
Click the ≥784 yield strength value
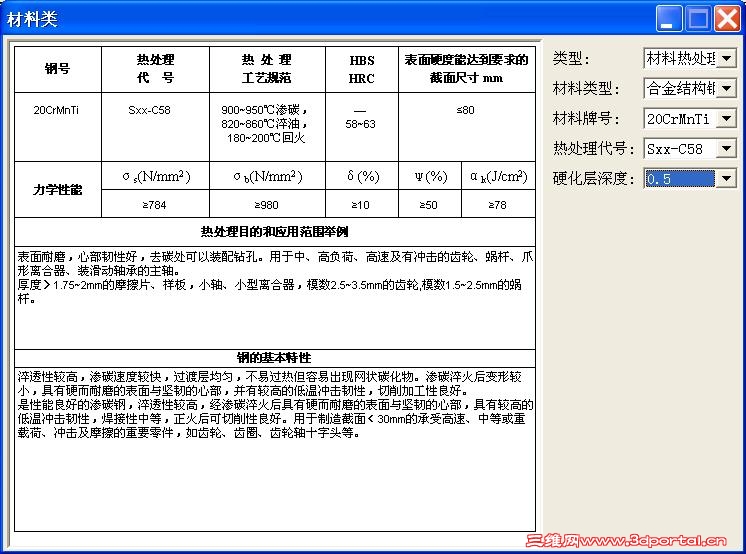tap(154, 205)
